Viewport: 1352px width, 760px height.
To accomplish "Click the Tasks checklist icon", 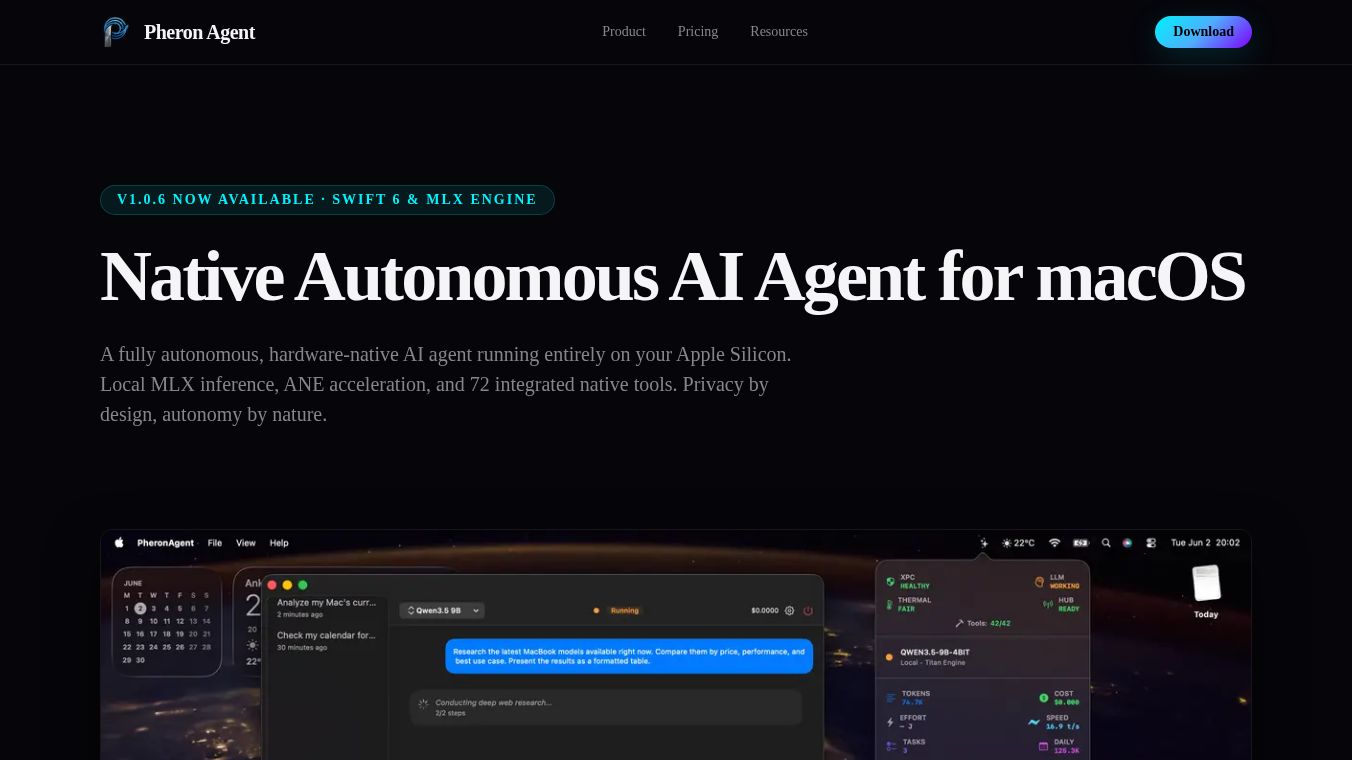I will pos(891,746).
